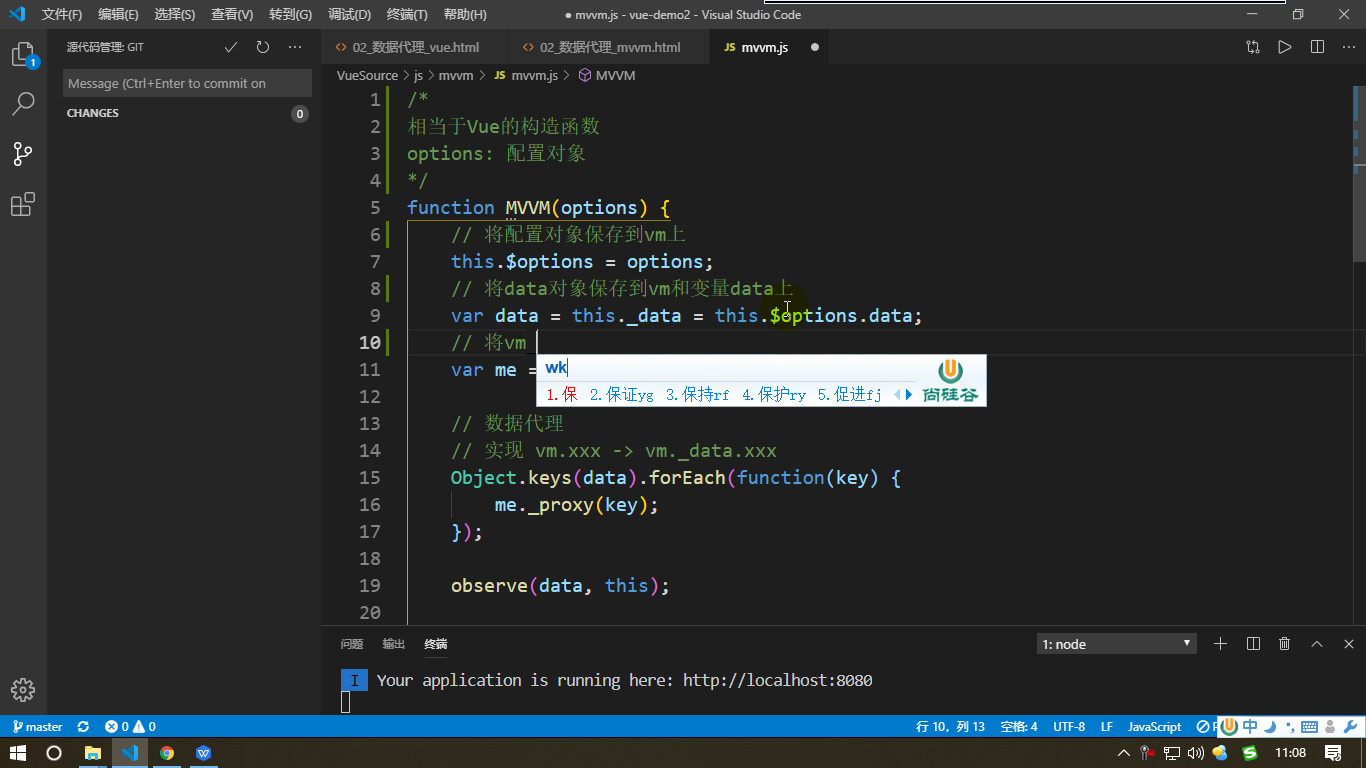The height and width of the screenshot is (768, 1366).
Task: Select the mvvm.js editor tab
Action: (765, 47)
